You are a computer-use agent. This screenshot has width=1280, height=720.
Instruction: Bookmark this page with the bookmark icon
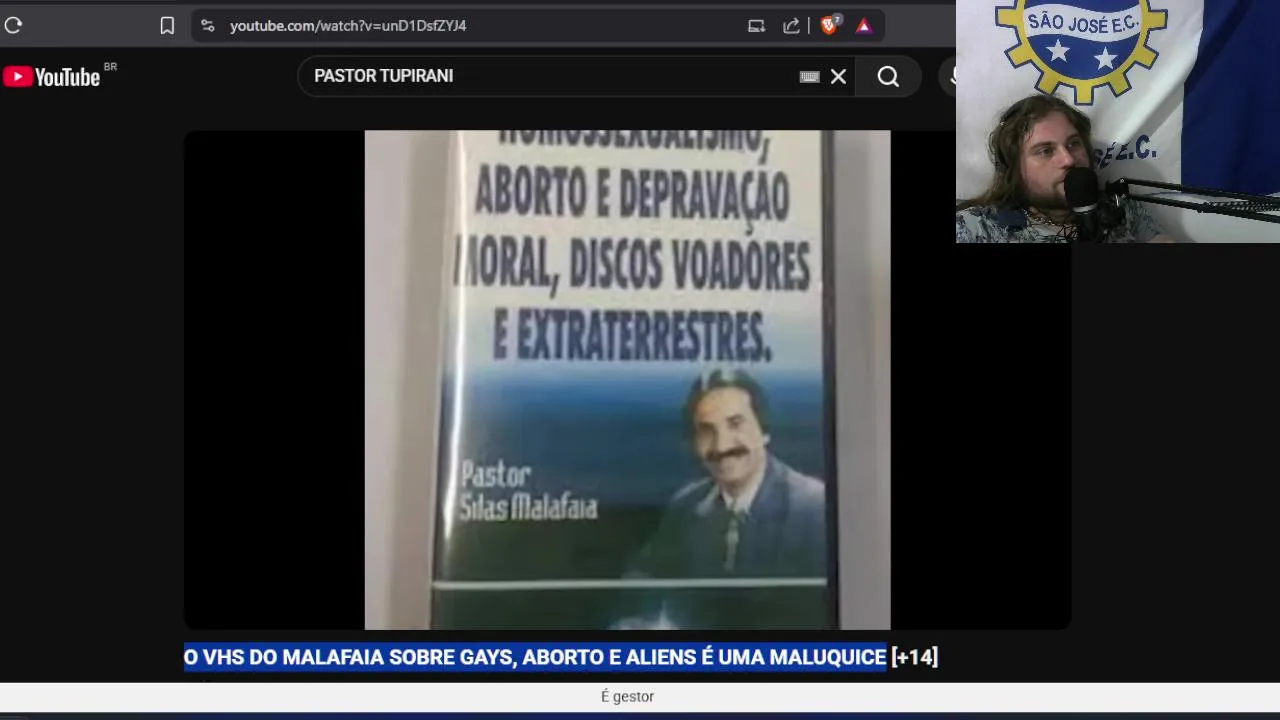[167, 26]
